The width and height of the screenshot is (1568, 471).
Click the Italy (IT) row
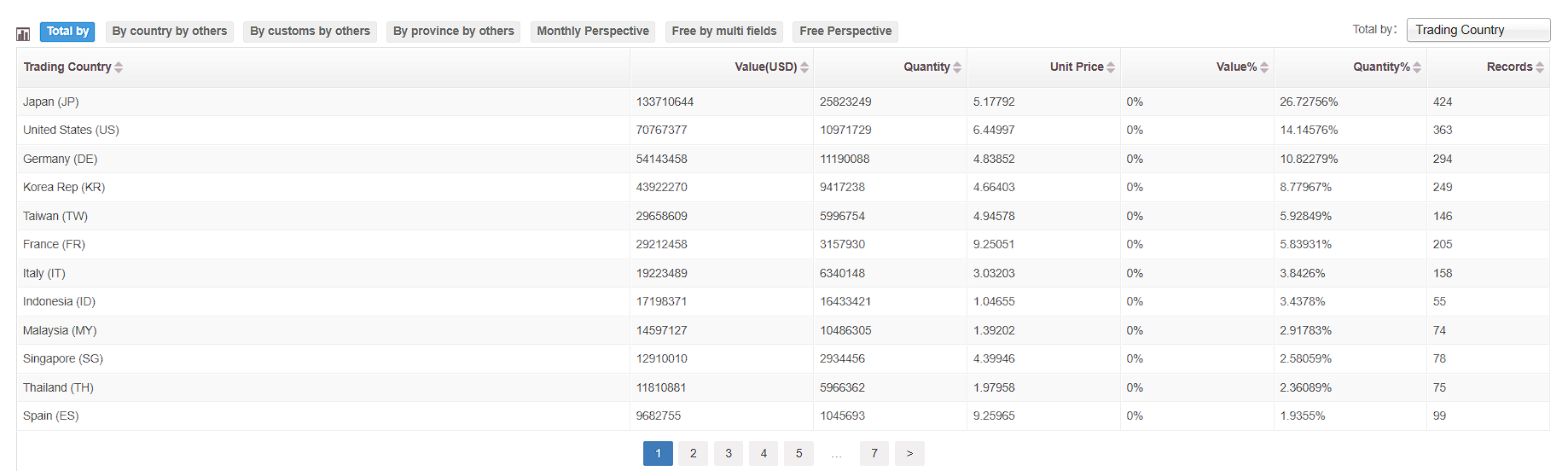tap(783, 273)
